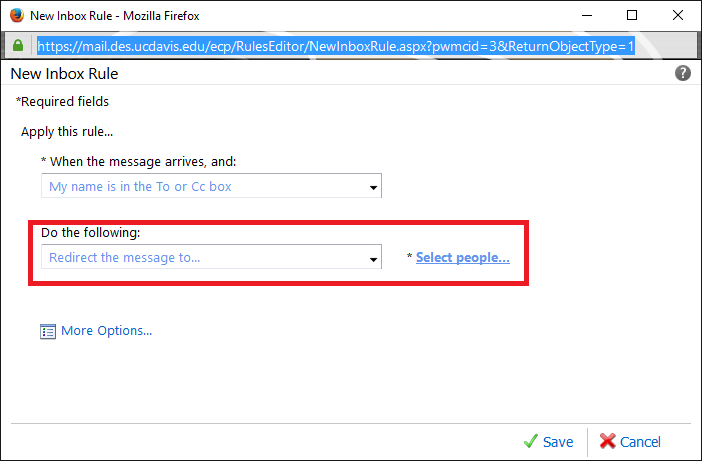Expand arrow of 'Redirect the message to' dropdown

pyautogui.click(x=373, y=259)
